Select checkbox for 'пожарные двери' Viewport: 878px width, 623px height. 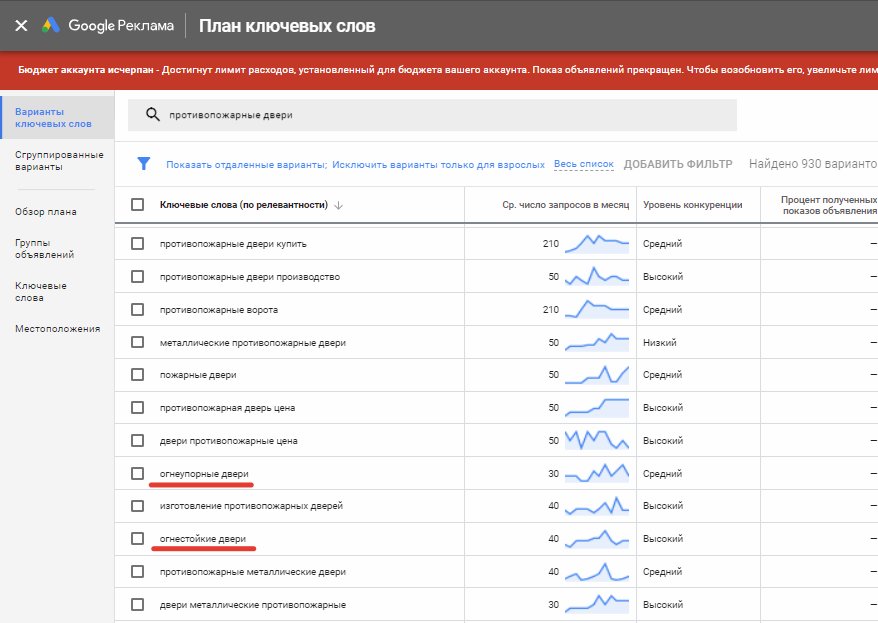137,374
